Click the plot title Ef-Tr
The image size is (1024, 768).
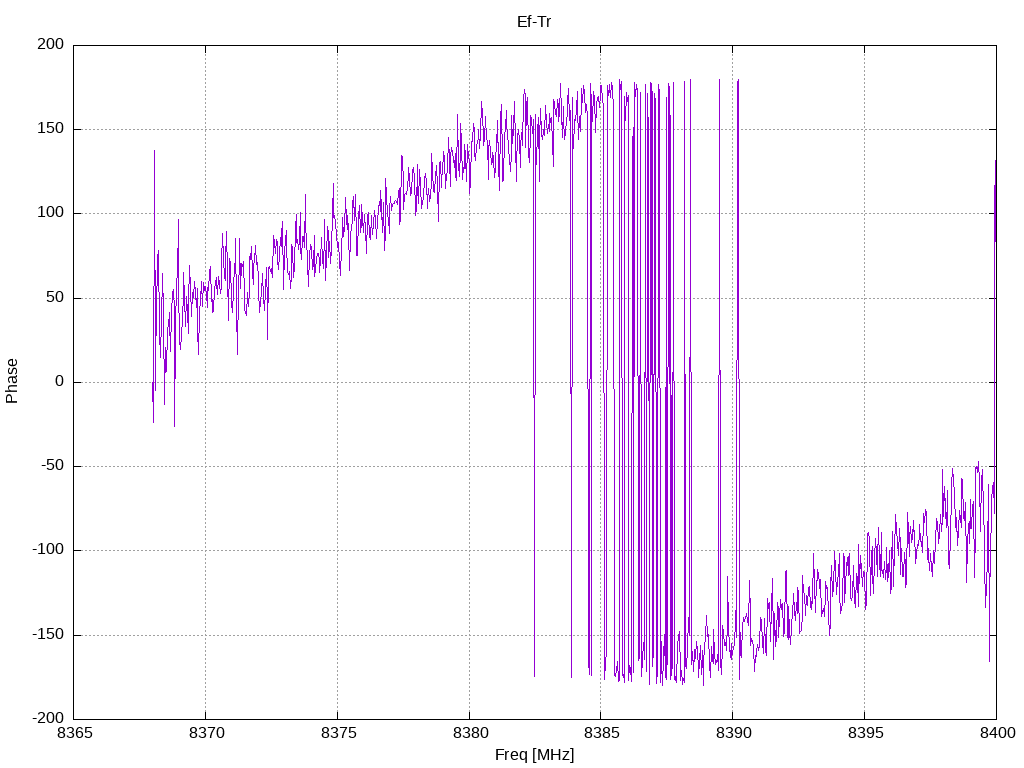pyautogui.click(x=534, y=22)
